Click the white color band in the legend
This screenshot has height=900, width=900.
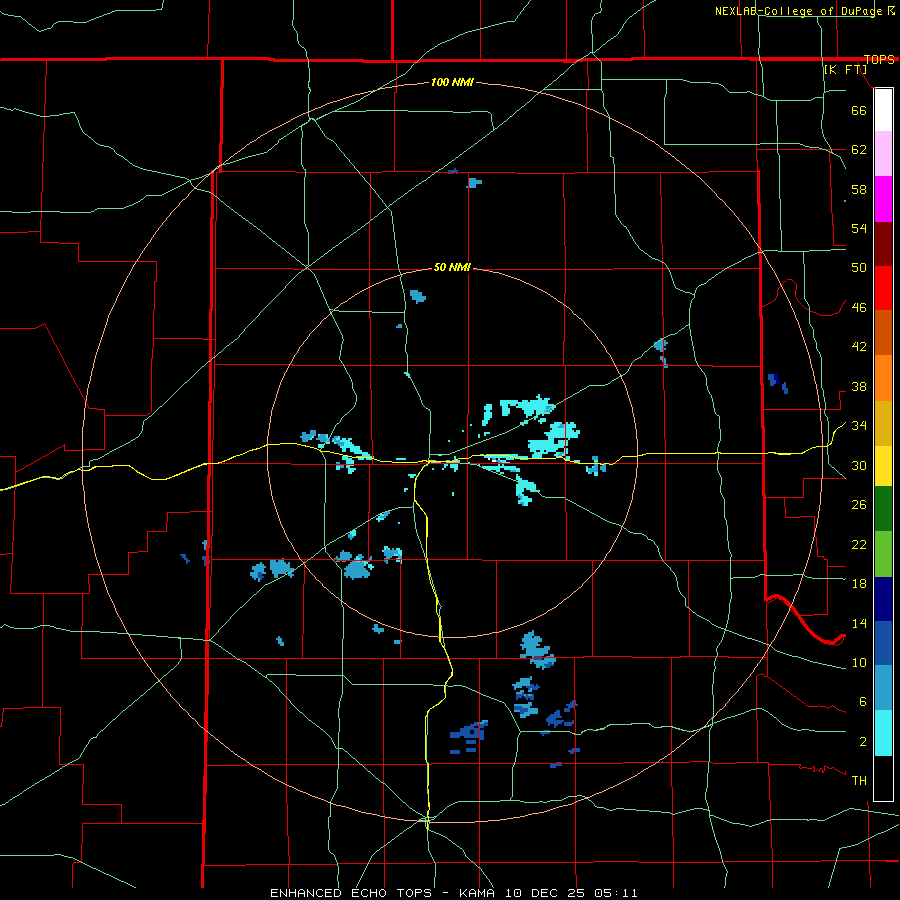[x=883, y=110]
